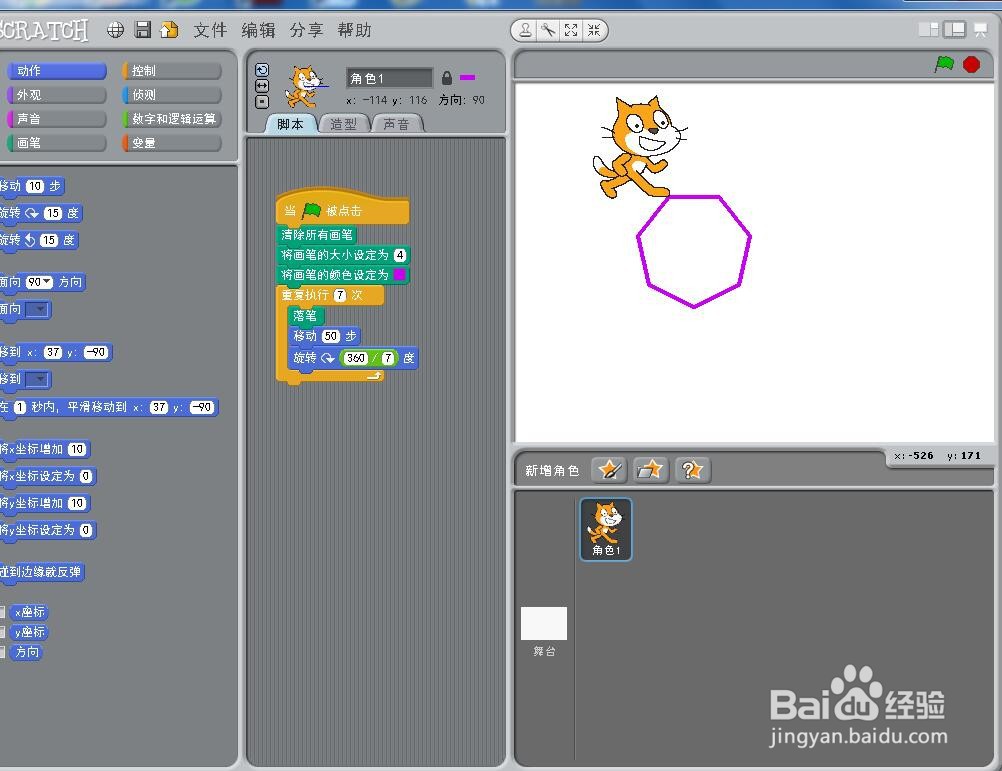This screenshot has width=1002, height=771.
Task: Click the purple pen color swatch in script
Action: pyautogui.click(x=399, y=275)
